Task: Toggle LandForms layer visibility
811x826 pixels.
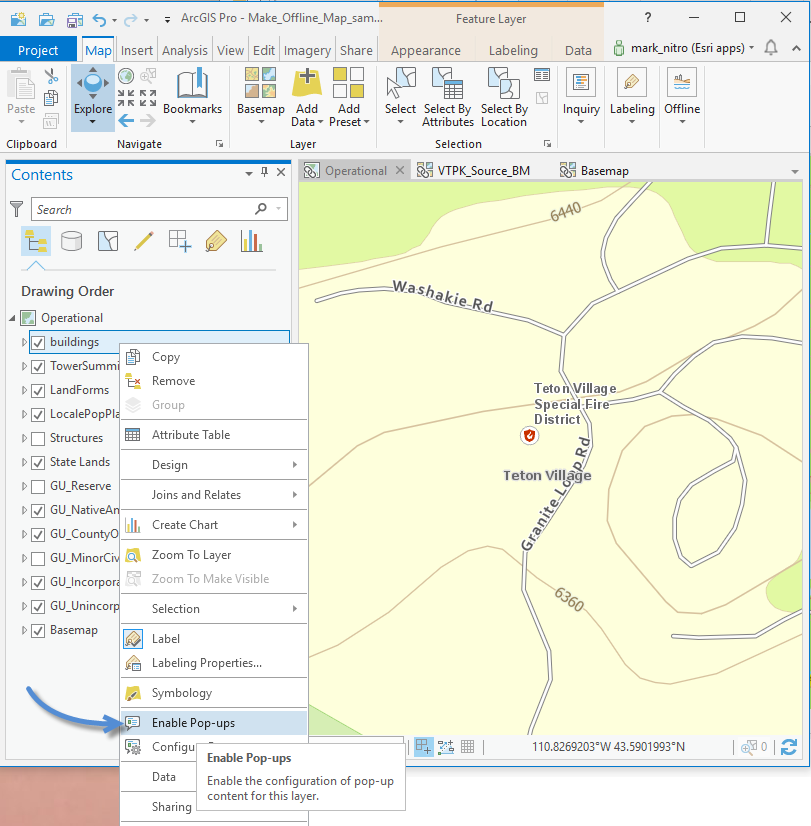Action: [x=38, y=390]
